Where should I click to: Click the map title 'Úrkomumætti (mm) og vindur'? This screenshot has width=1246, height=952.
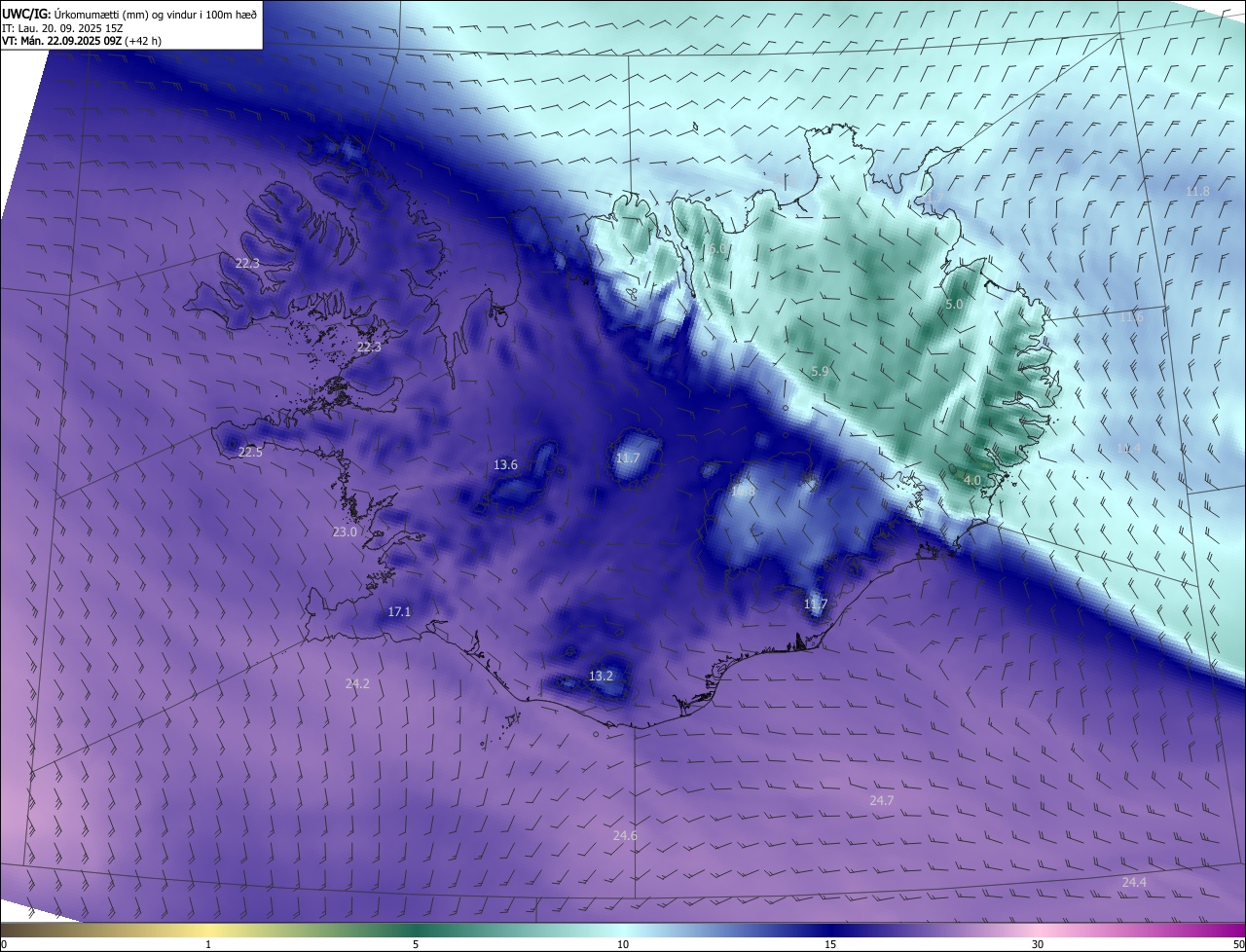pos(126,14)
